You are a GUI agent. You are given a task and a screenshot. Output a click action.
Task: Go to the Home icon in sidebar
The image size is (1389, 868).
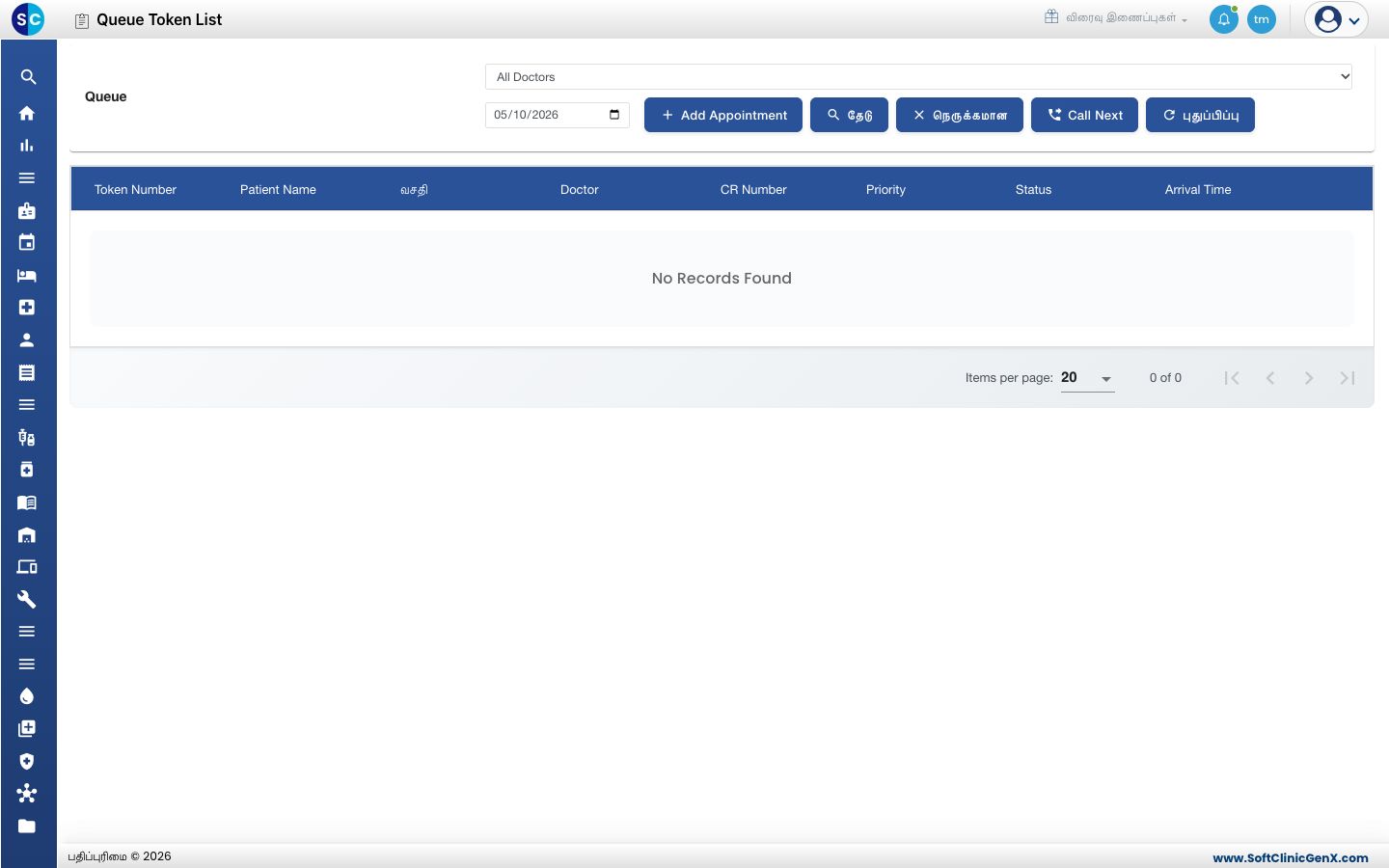point(27,113)
